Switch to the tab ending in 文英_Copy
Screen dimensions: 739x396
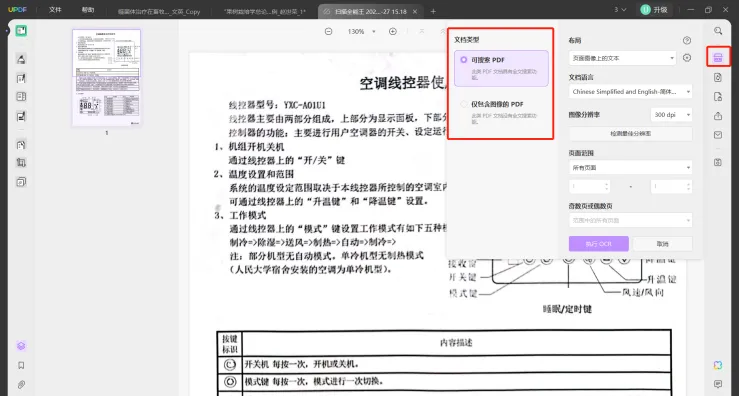click(159, 11)
